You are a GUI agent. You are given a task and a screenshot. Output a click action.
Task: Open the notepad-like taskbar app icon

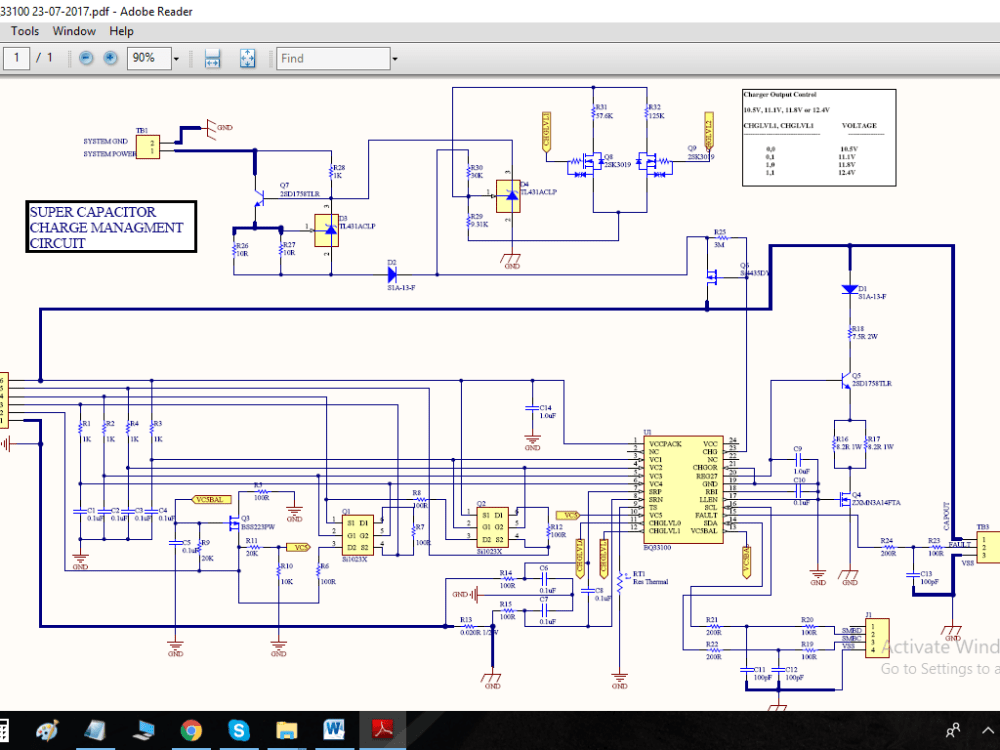click(x=96, y=730)
